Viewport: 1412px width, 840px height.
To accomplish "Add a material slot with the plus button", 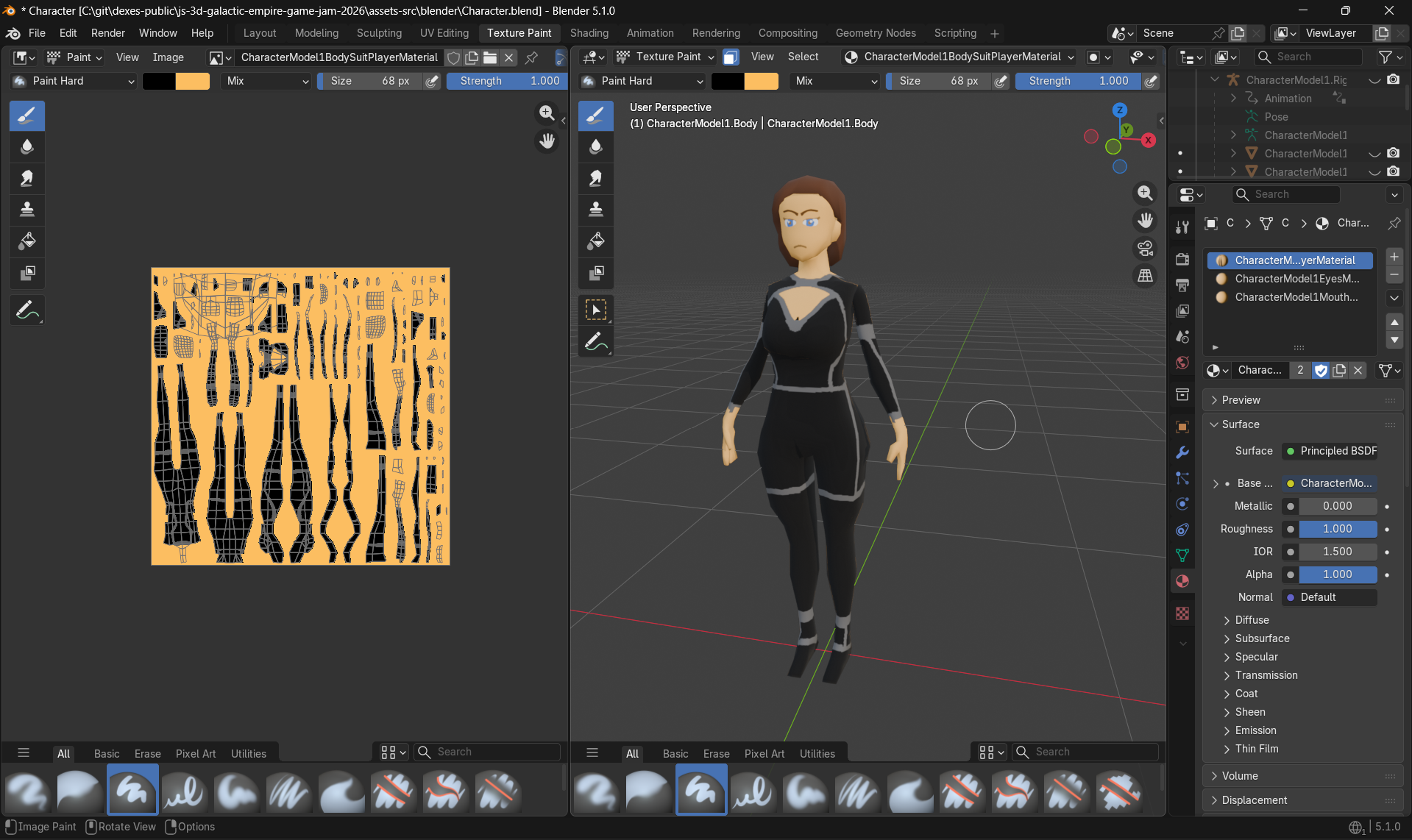I will 1394,257.
